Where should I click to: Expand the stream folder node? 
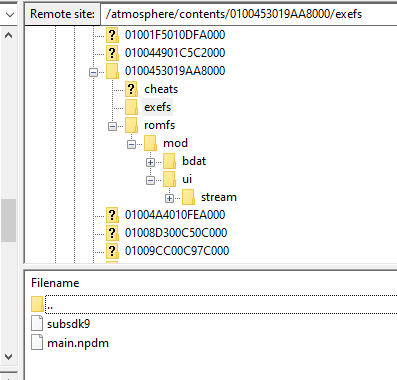(169, 198)
